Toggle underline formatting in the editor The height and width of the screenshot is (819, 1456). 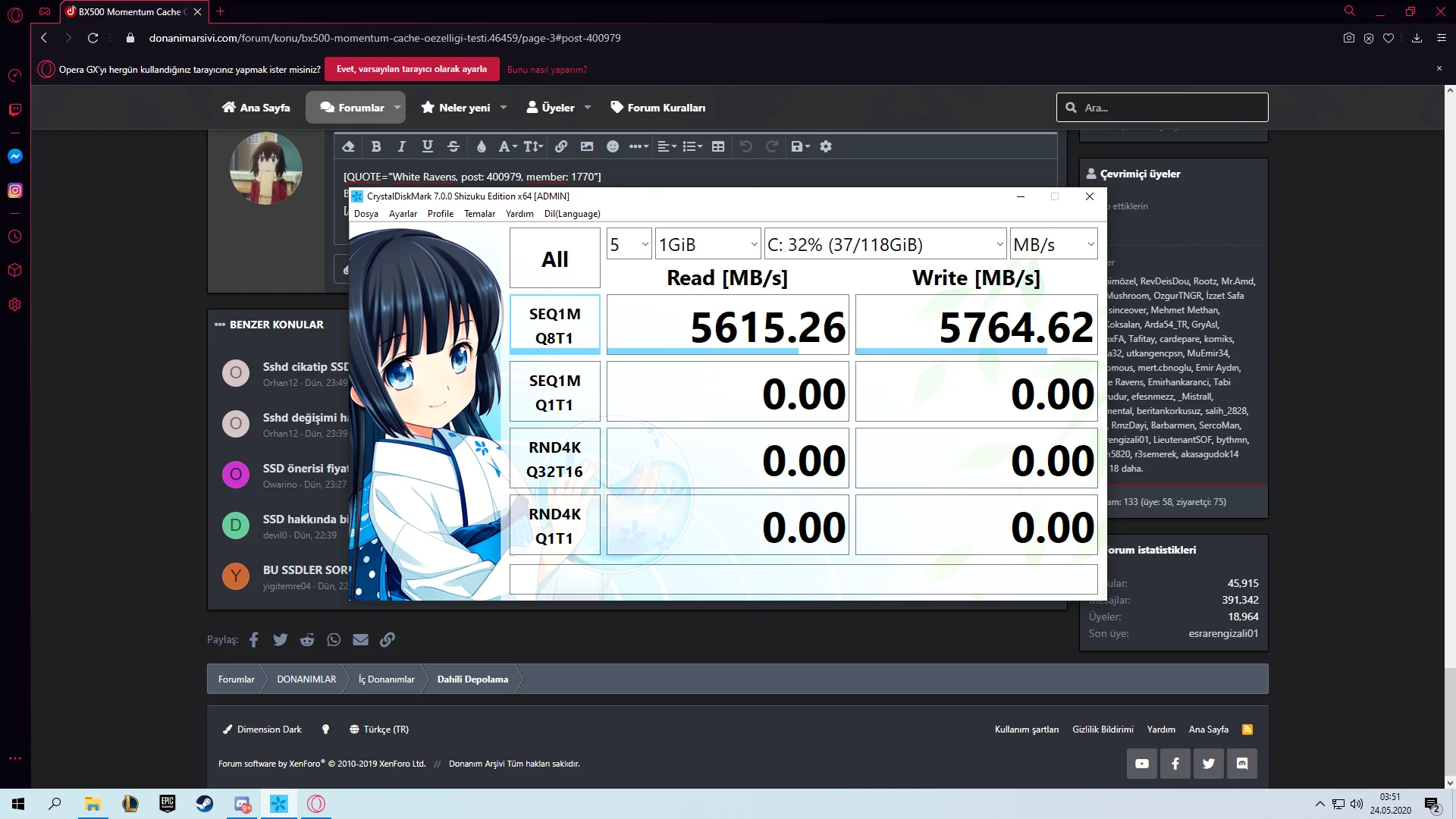[428, 146]
